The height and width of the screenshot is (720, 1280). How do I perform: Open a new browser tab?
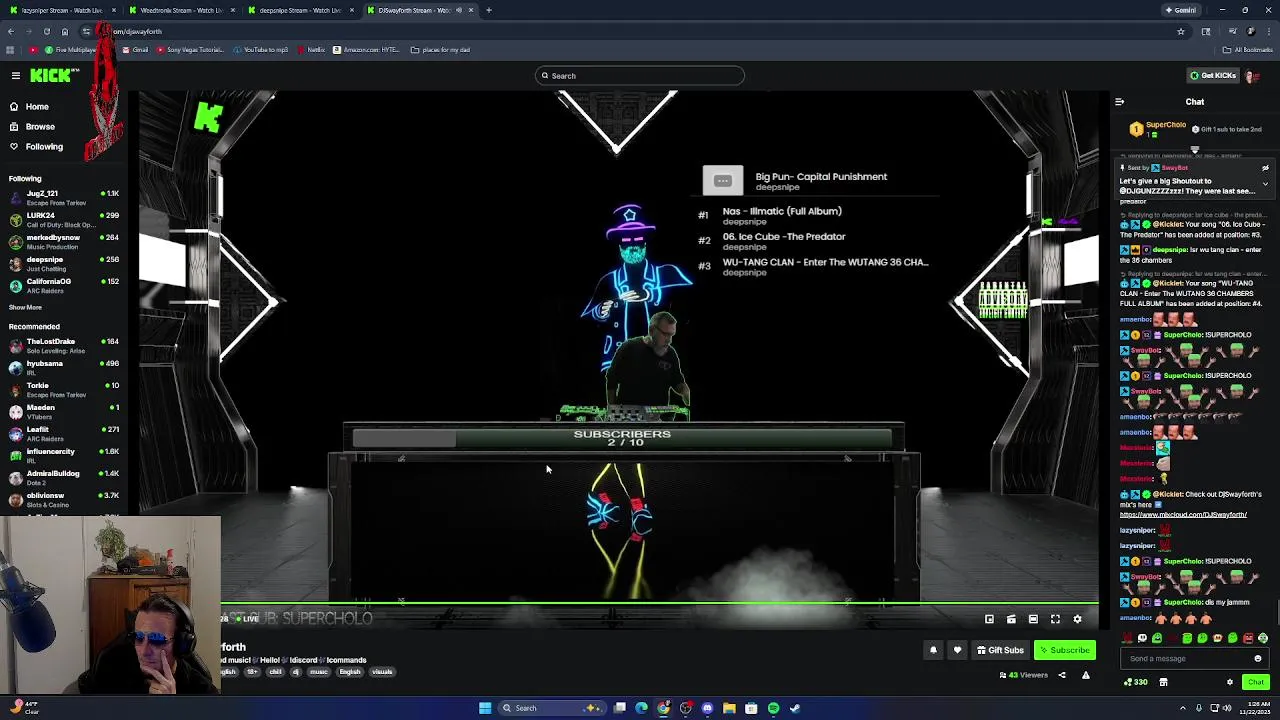coord(489,10)
